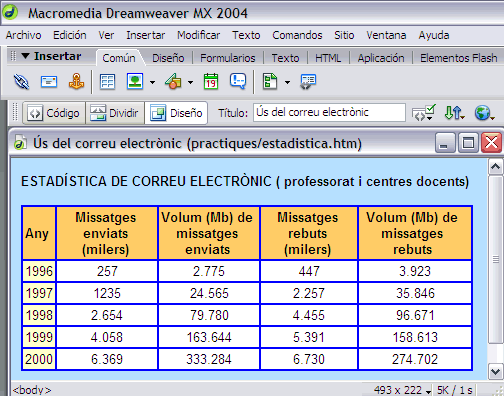This screenshot has width=504, height=396.
Task: Edit the Título field
Action: click(x=329, y=112)
